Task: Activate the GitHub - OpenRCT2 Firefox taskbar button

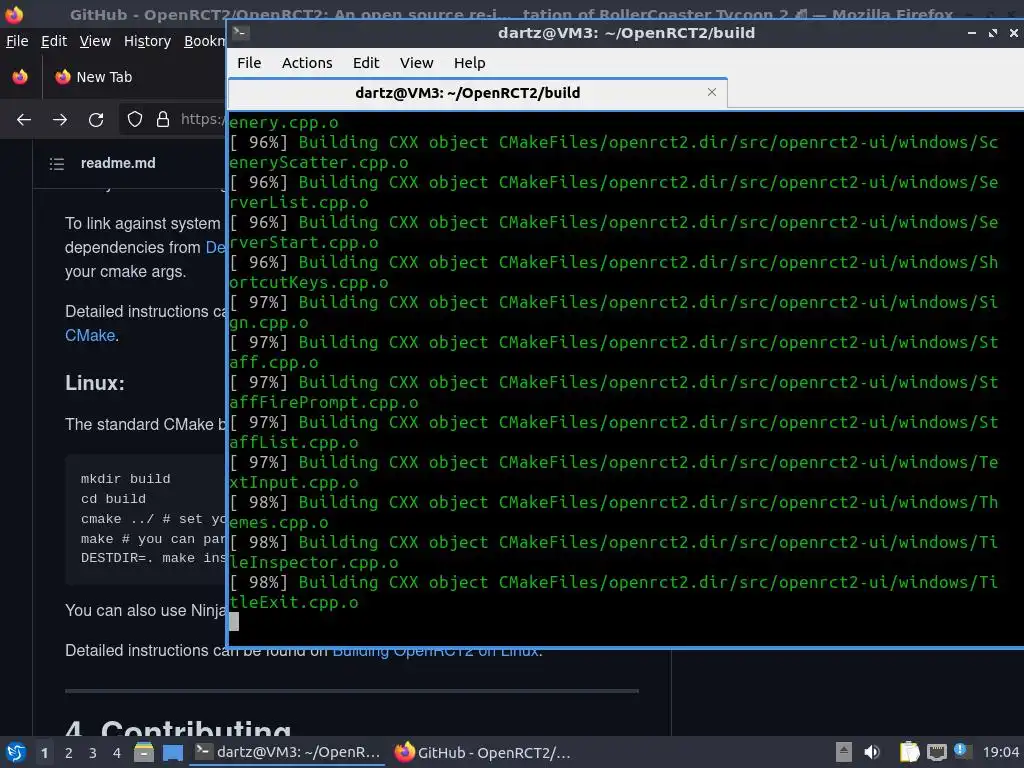Action: click(x=483, y=752)
